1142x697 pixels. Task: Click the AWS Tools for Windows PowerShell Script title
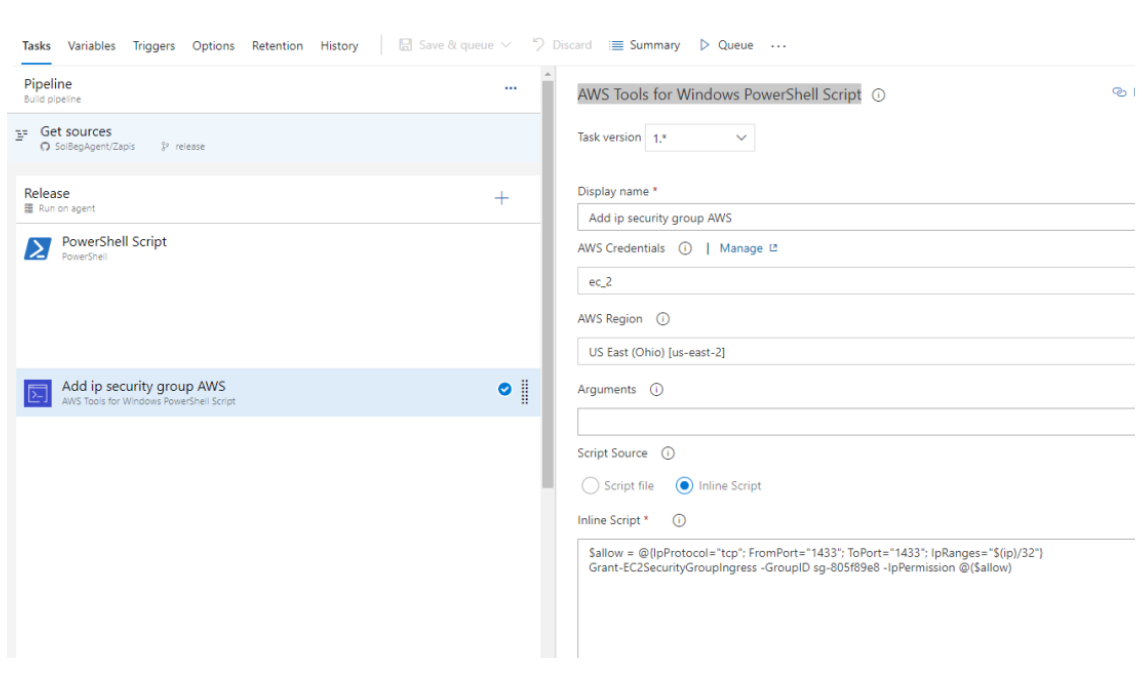(720, 95)
